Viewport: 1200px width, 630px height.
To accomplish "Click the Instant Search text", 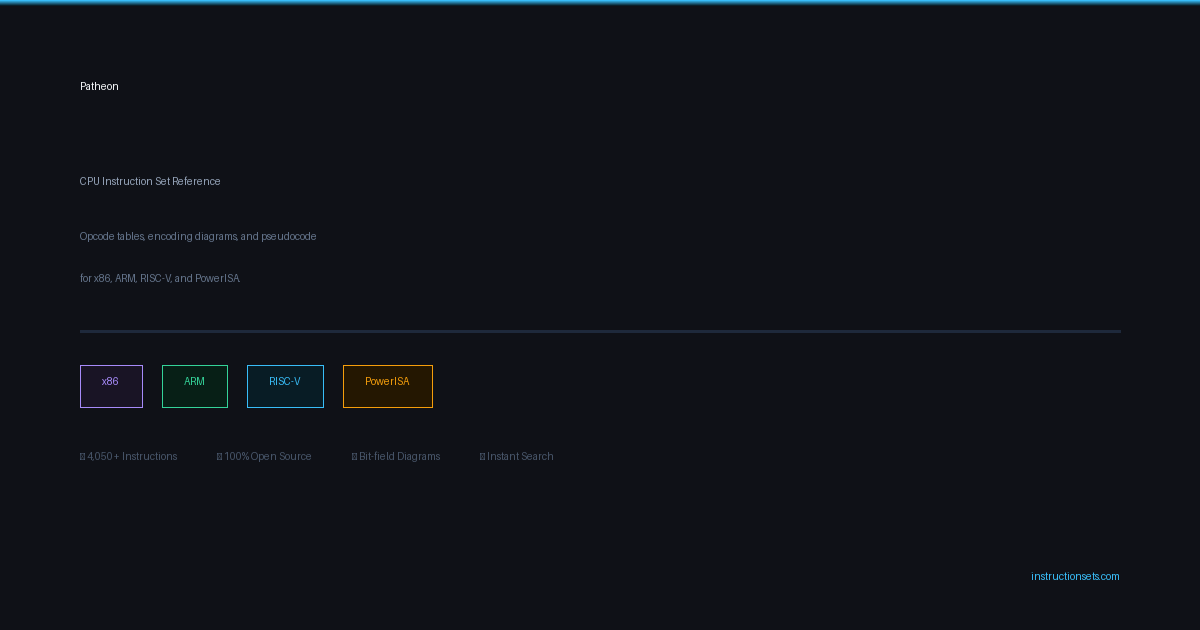I will [520, 457].
